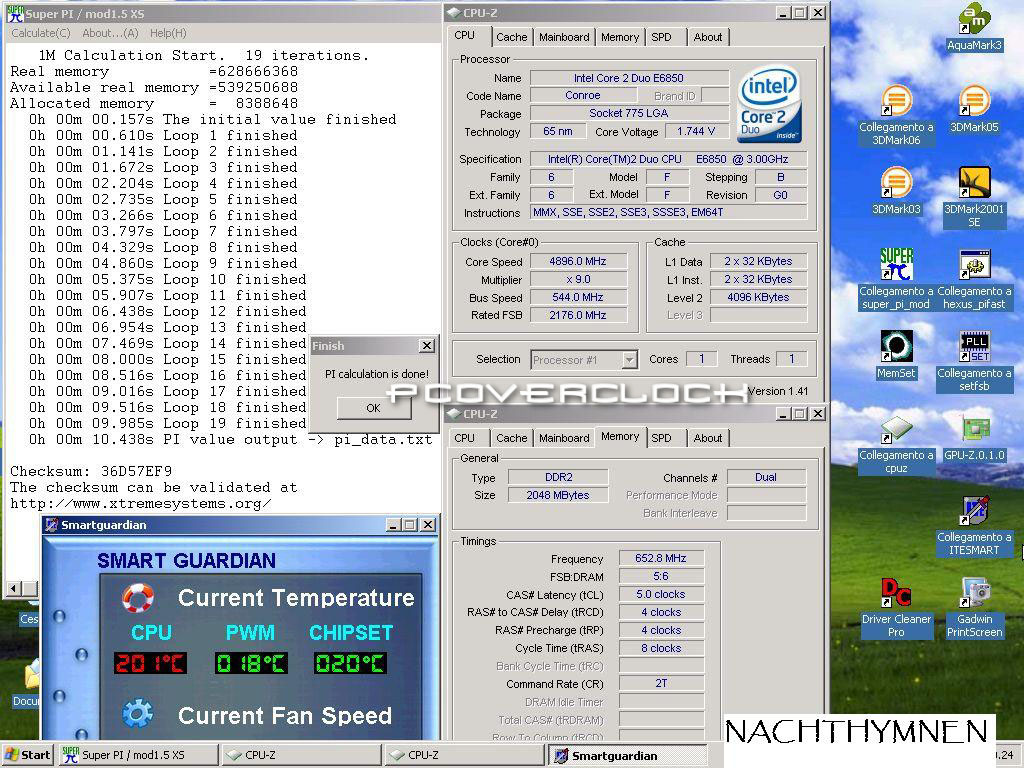Click Super PI horizontal scrollbar left arrow
Screen dimensions: 1024x768
point(13,588)
